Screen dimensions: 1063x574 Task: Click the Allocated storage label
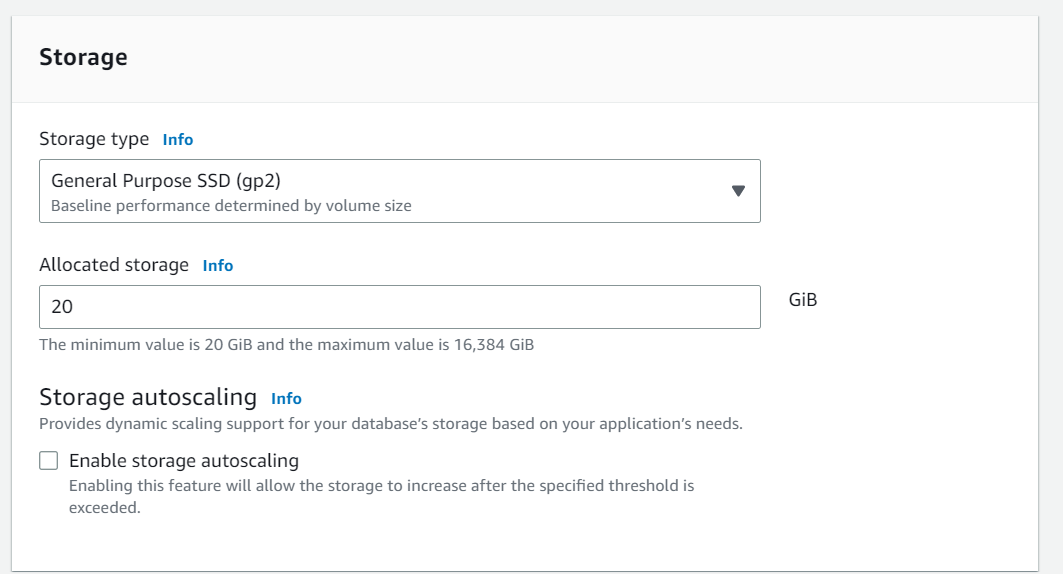pyautogui.click(x=114, y=265)
